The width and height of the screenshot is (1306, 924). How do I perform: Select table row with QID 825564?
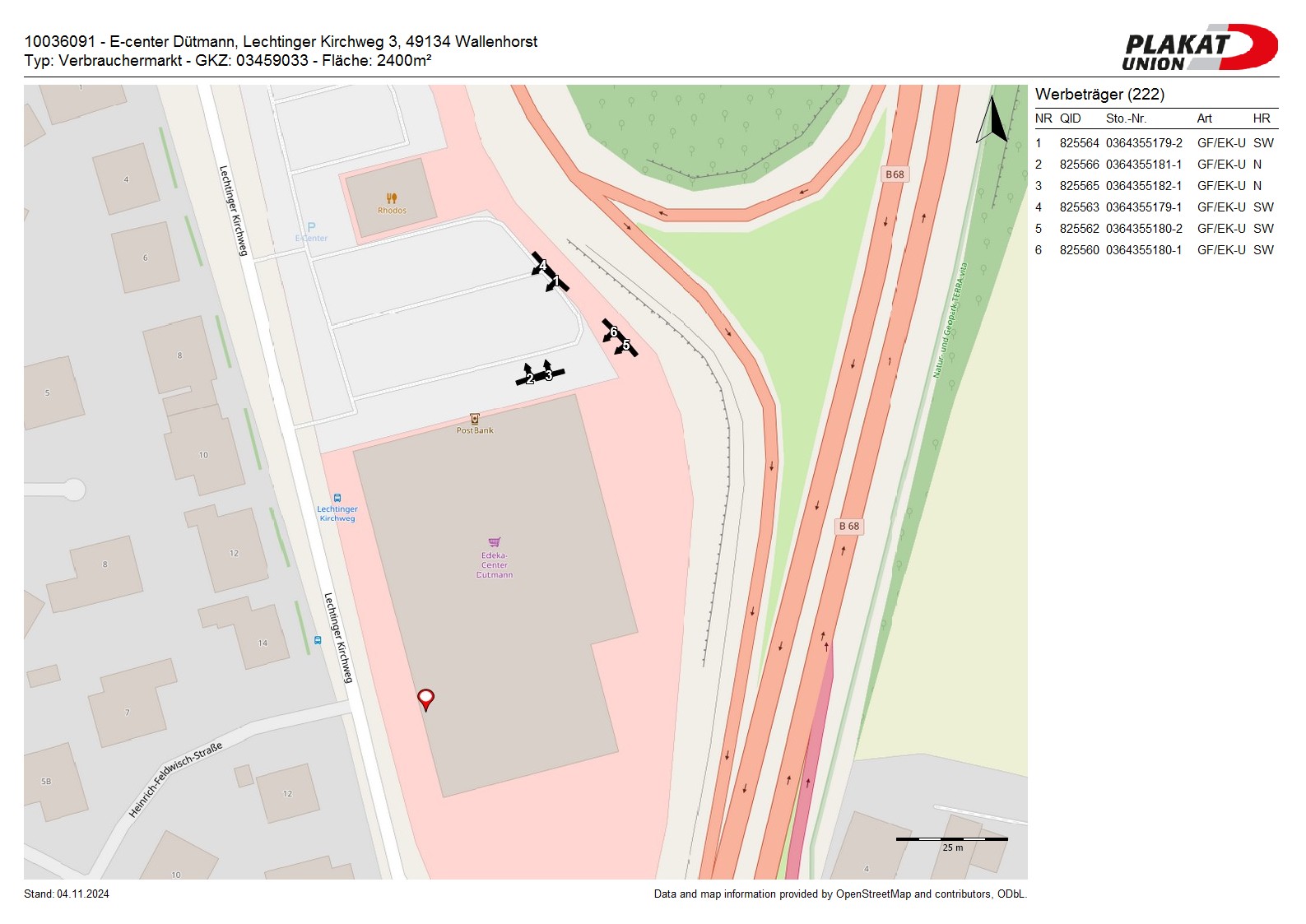click(1154, 143)
